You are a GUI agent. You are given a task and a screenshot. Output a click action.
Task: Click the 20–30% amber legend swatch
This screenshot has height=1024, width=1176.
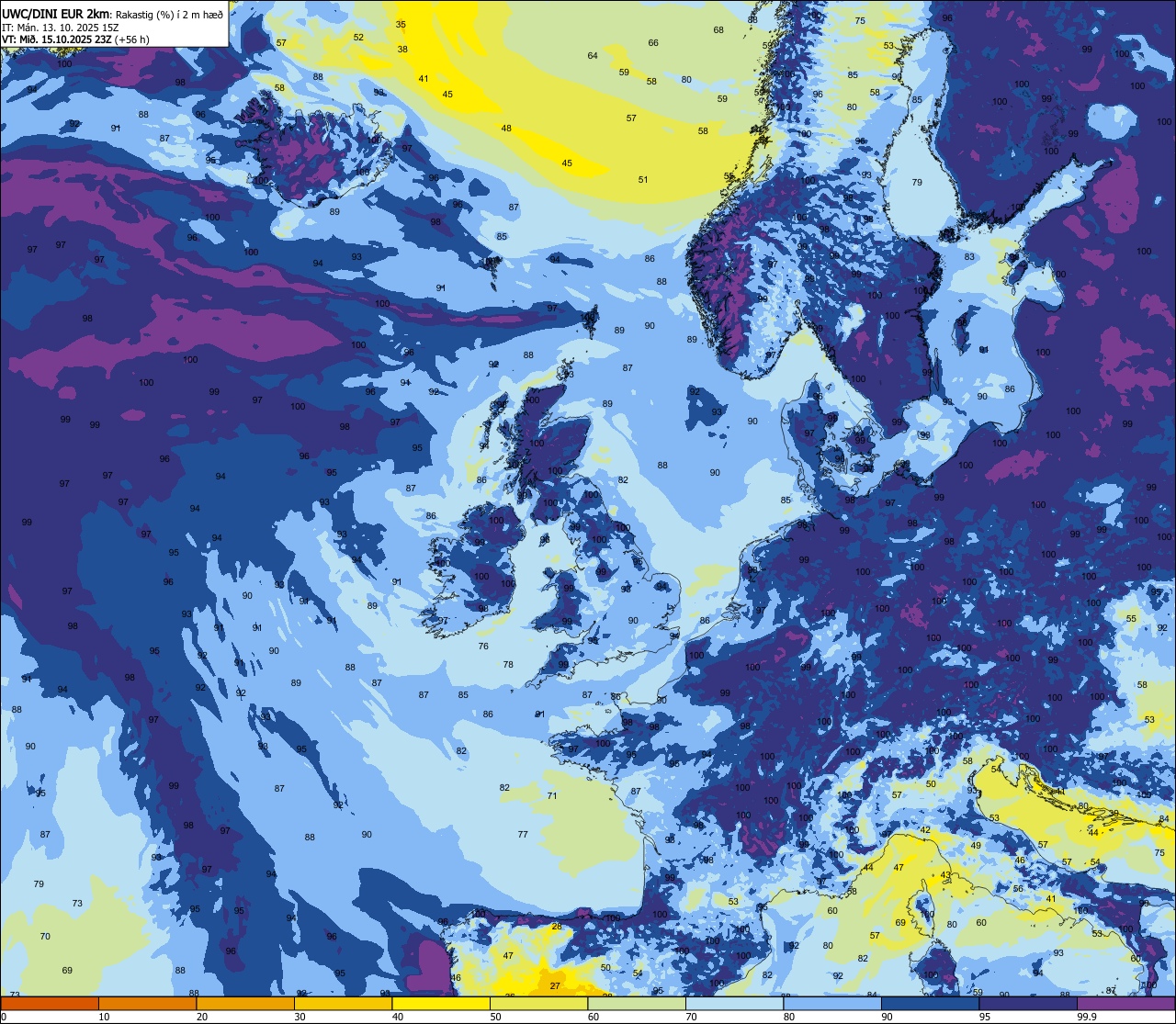(245, 1003)
